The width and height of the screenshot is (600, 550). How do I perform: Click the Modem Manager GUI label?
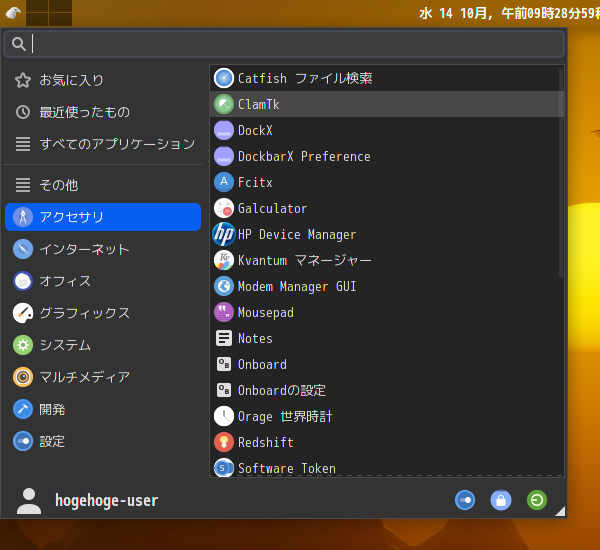[297, 287]
